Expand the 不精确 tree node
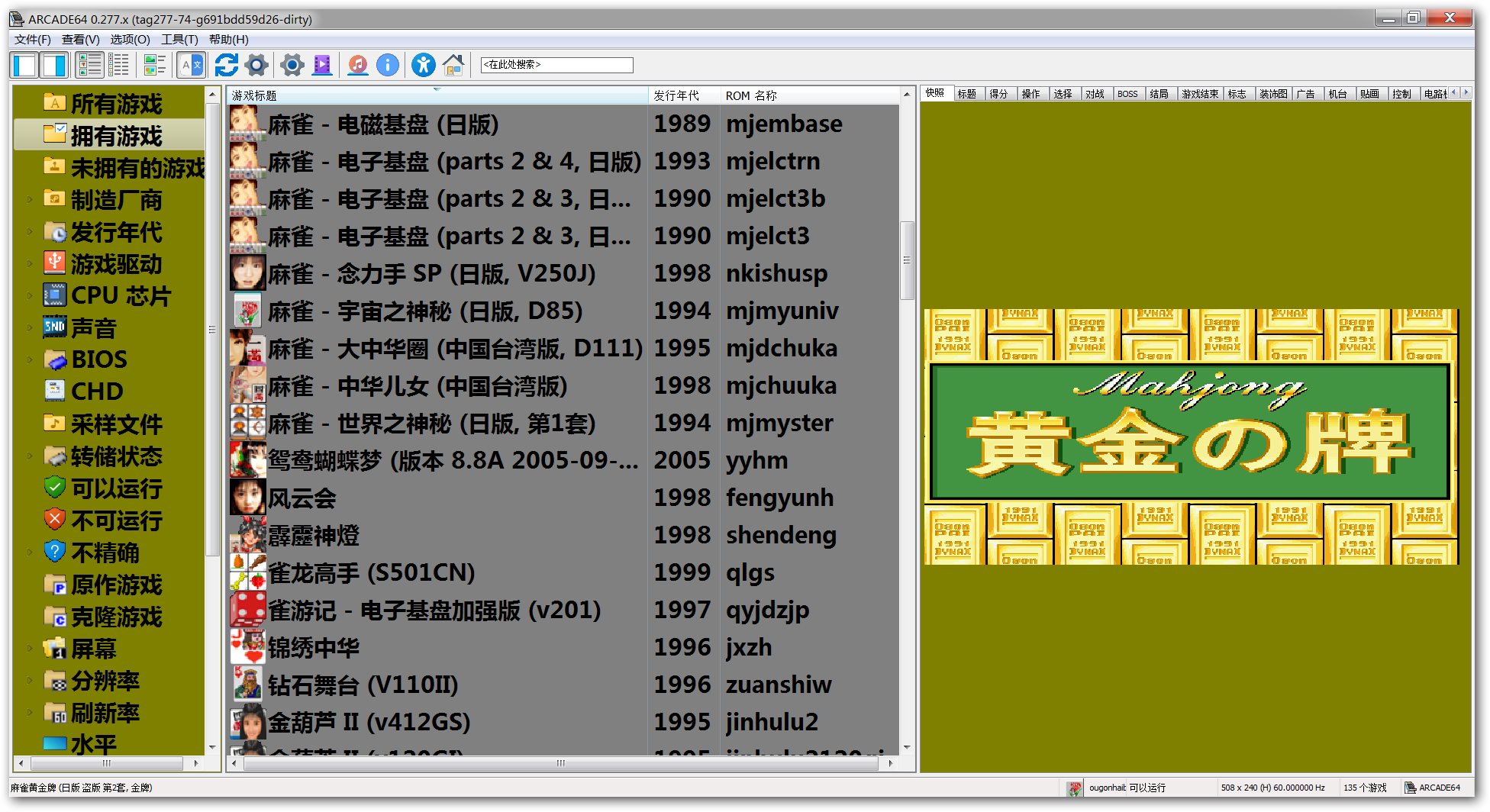The height and width of the screenshot is (812, 1490). pyautogui.click(x=30, y=553)
